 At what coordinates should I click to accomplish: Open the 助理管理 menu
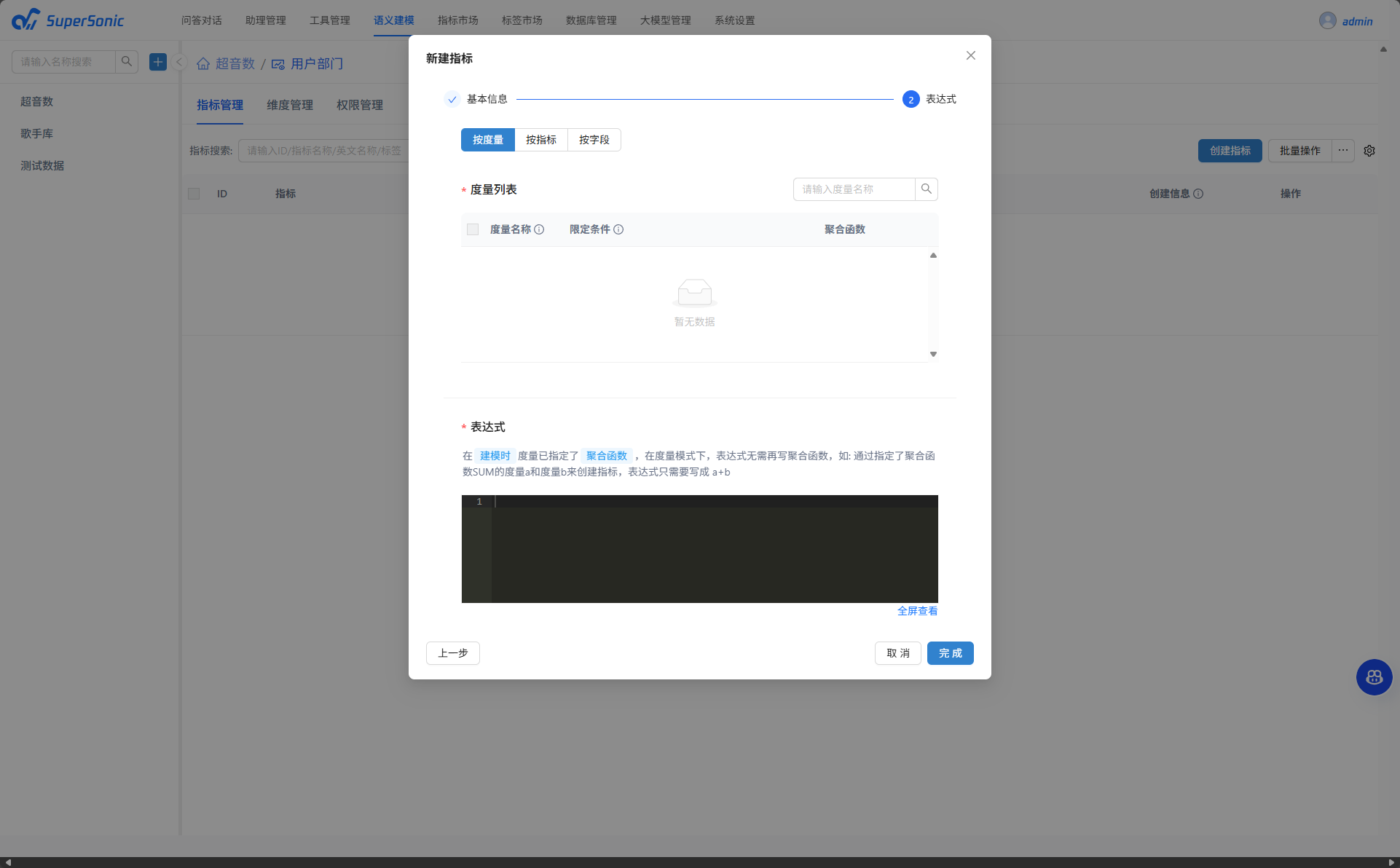click(x=266, y=20)
